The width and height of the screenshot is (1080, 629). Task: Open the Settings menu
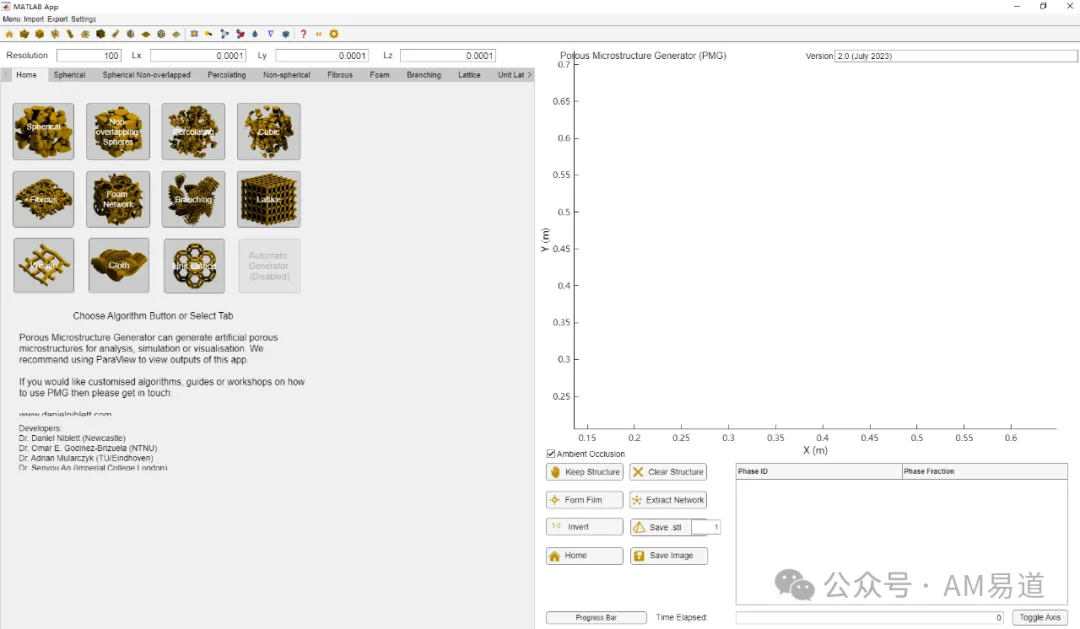pyautogui.click(x=83, y=19)
